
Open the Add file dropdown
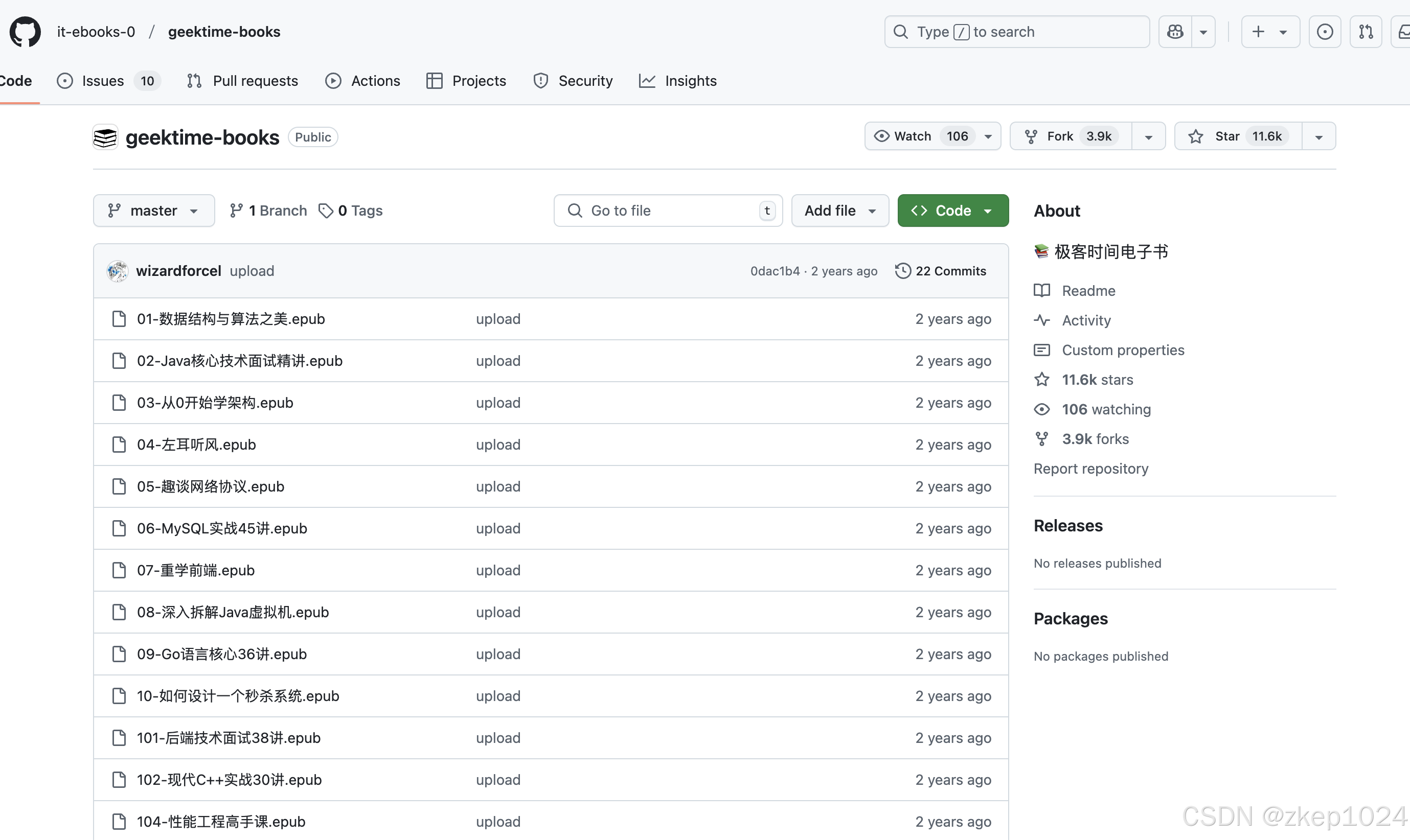click(840, 211)
